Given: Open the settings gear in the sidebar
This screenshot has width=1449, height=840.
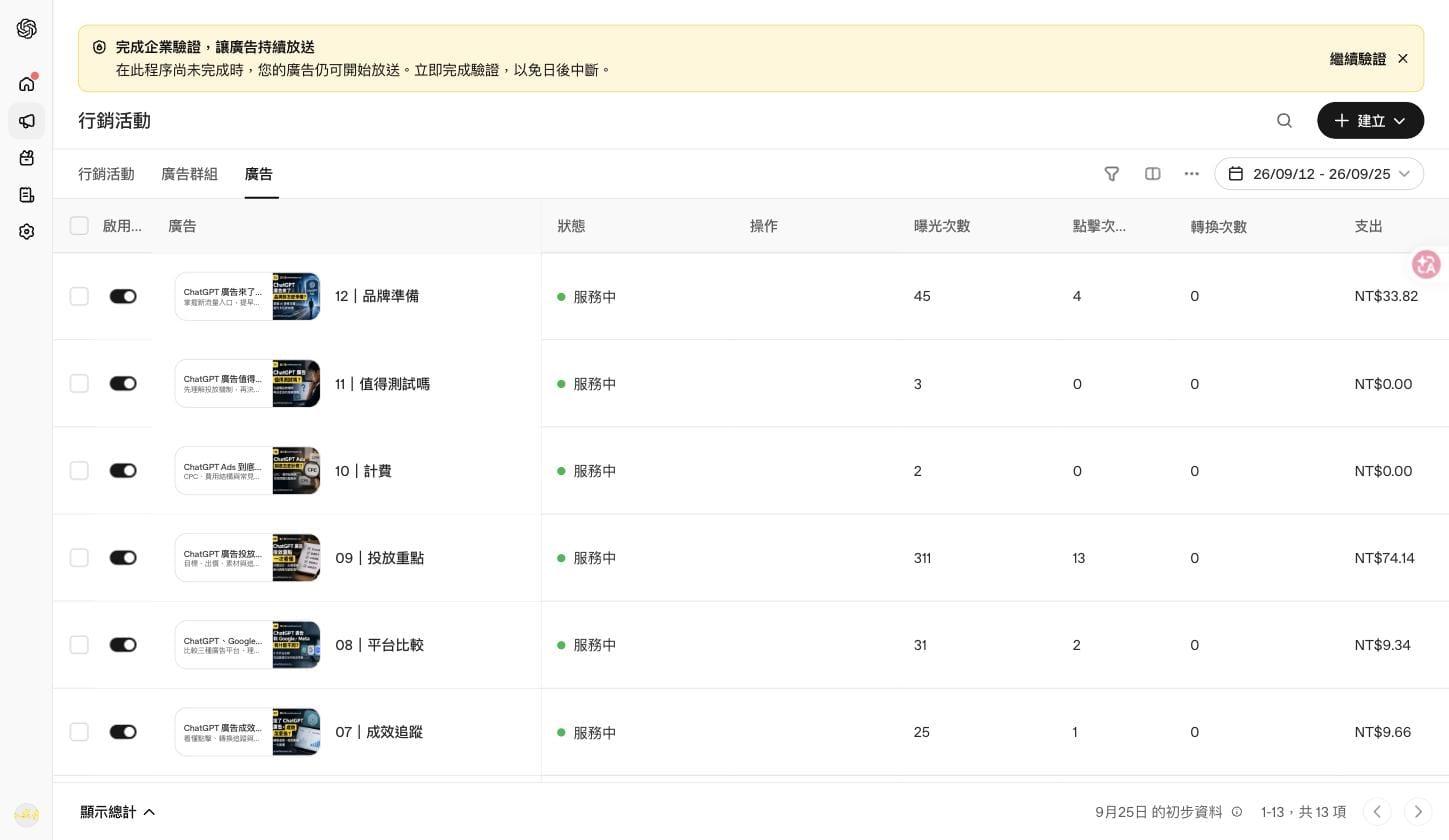Looking at the screenshot, I should pos(27,231).
